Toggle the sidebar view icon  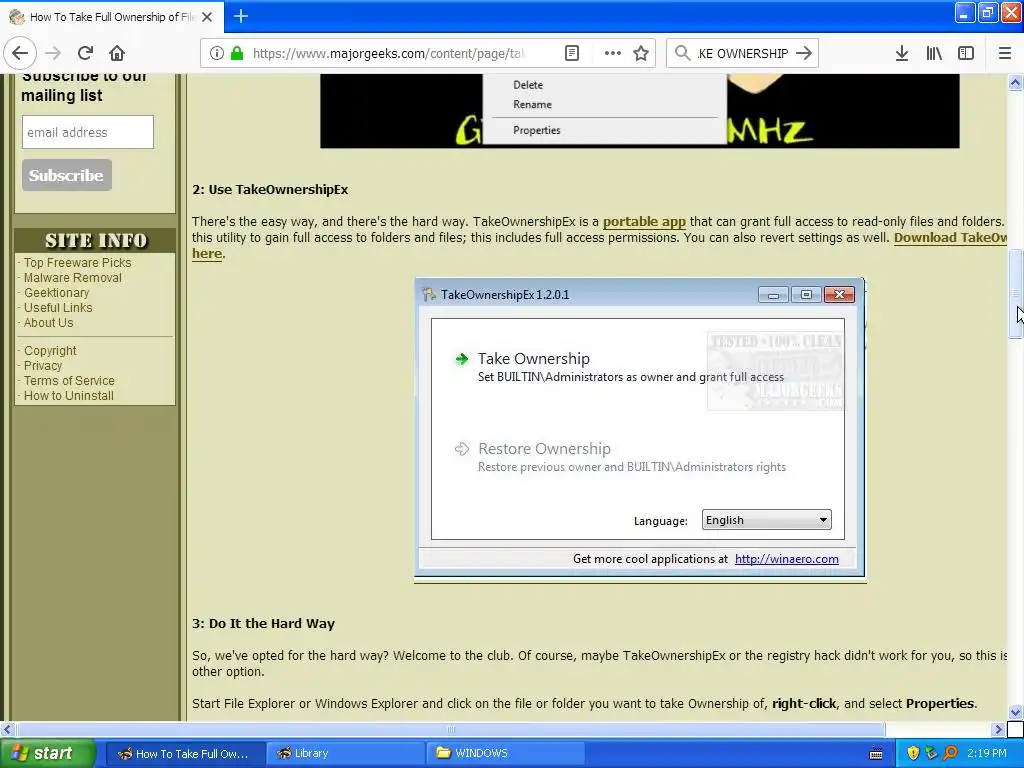point(966,53)
